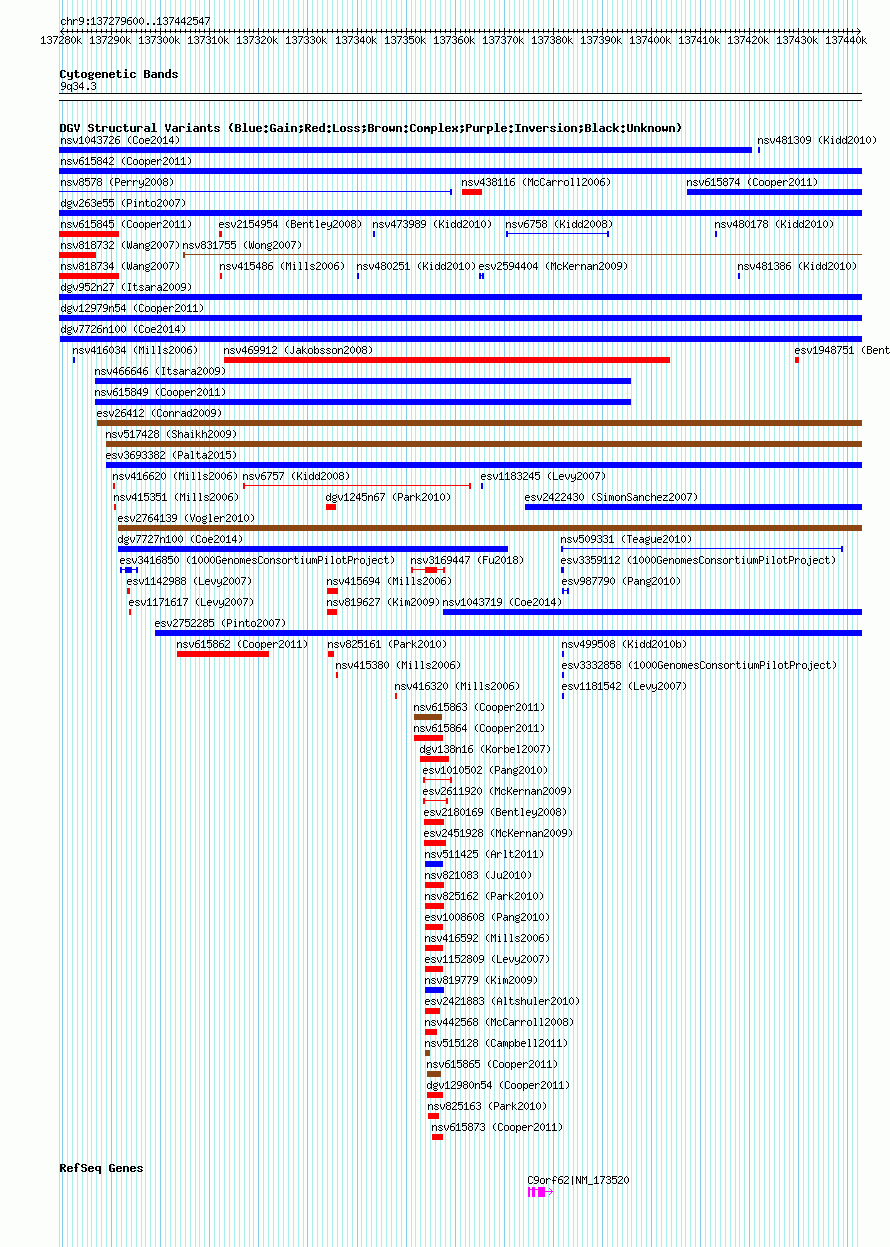
Task: Select dgv952n27 (Itsara2009) label
Action: 125,287
